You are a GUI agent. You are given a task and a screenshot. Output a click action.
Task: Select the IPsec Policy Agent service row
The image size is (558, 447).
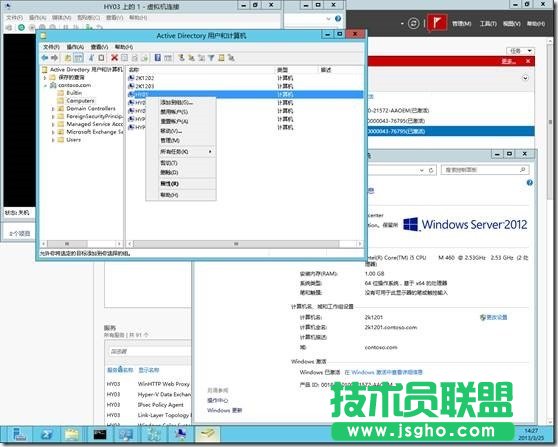[148, 405]
